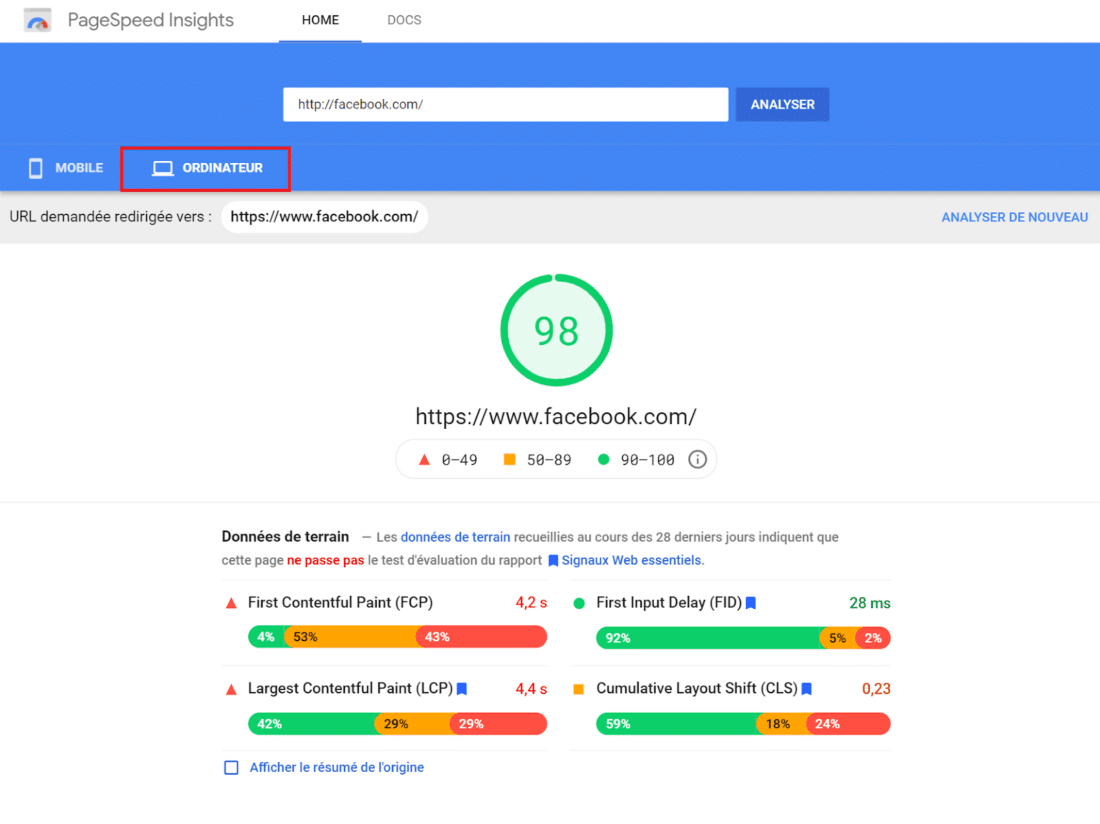The width and height of the screenshot is (1100, 824).
Task: Click the PageSpeed Insights logo icon
Action: [x=37, y=20]
